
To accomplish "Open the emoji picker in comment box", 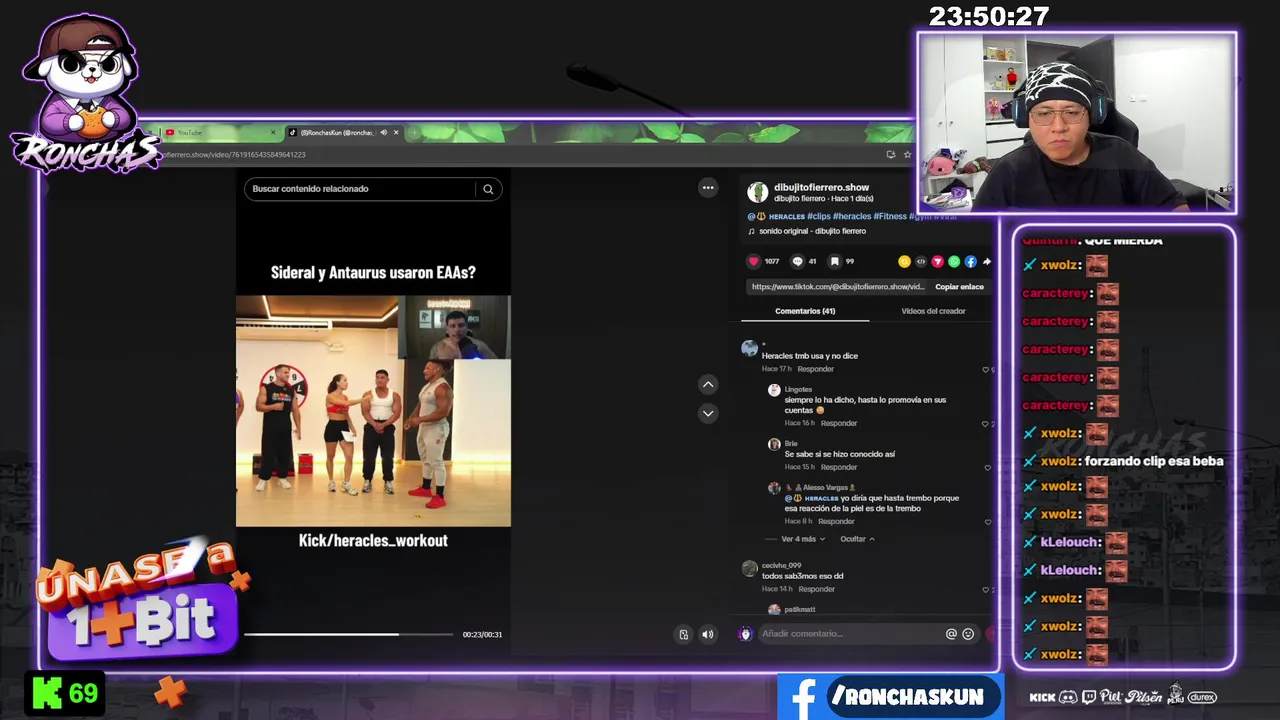I will tap(968, 634).
